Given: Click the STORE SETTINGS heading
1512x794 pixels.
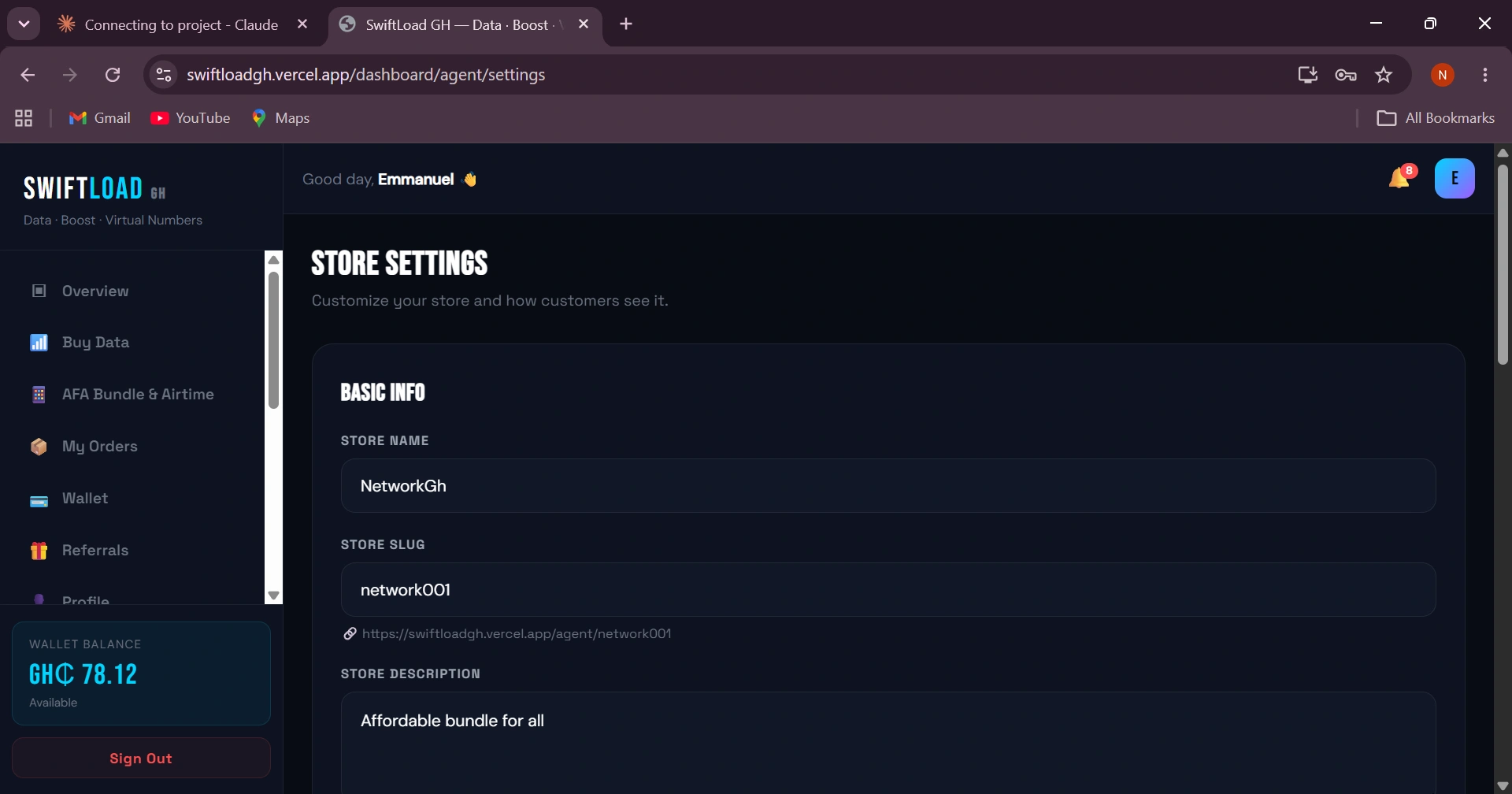Looking at the screenshot, I should coord(399,263).
